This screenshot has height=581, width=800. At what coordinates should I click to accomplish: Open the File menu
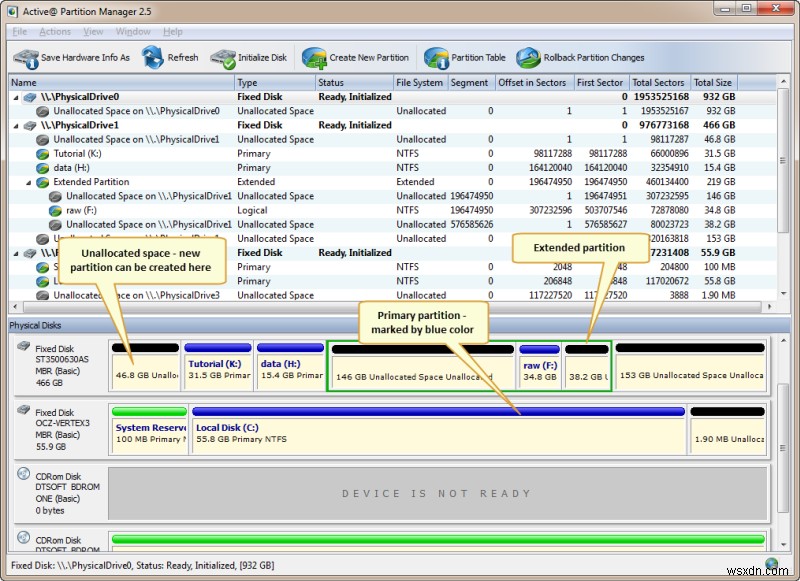tap(19, 32)
